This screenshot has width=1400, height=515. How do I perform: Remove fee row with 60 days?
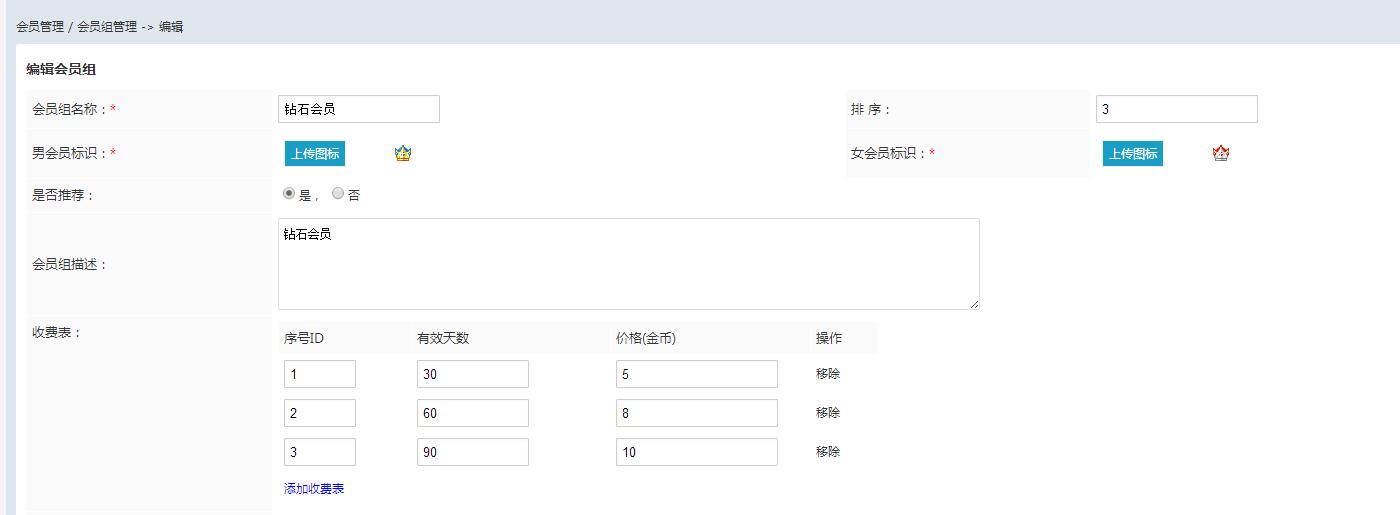click(828, 413)
